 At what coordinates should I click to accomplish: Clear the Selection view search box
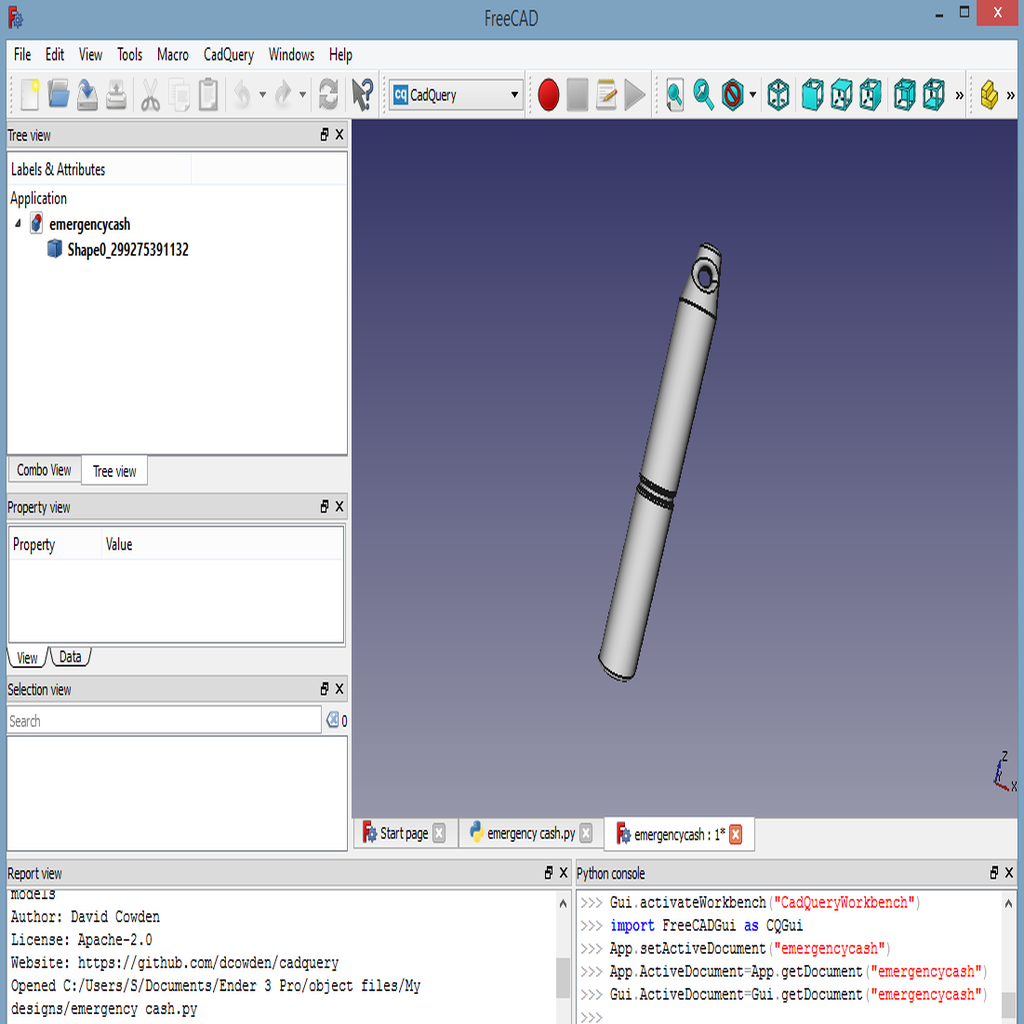[x=332, y=720]
